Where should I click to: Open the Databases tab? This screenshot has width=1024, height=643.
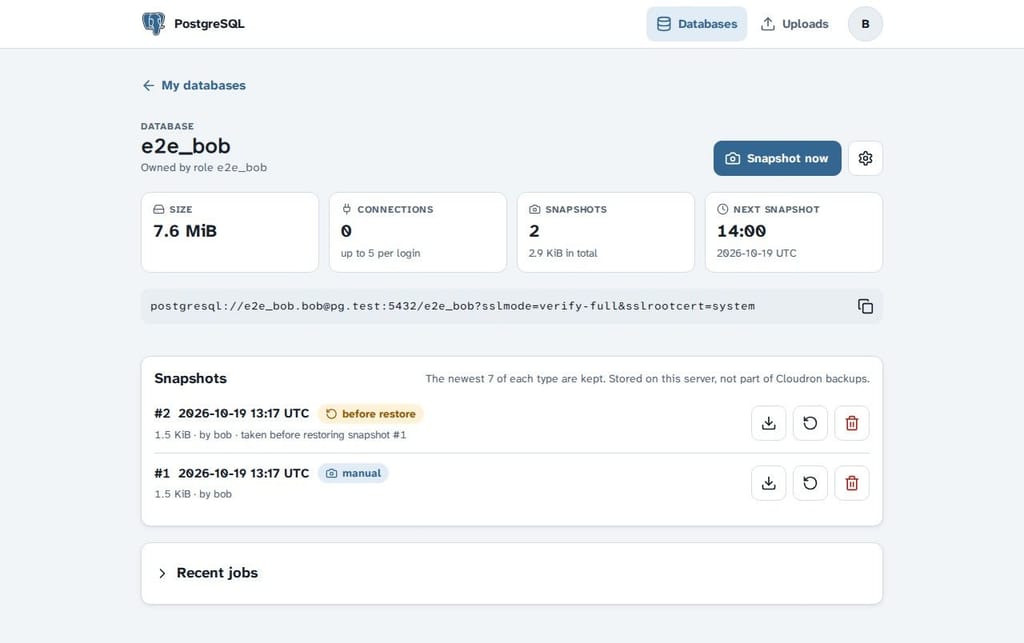[697, 24]
